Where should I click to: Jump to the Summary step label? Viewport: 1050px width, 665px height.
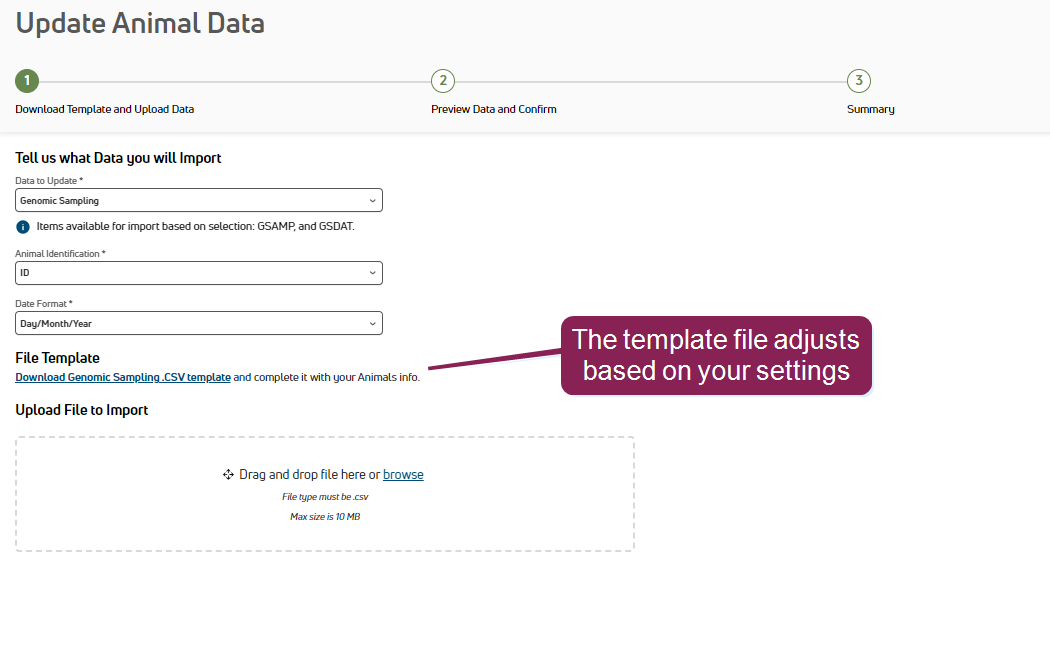pyautogui.click(x=871, y=109)
